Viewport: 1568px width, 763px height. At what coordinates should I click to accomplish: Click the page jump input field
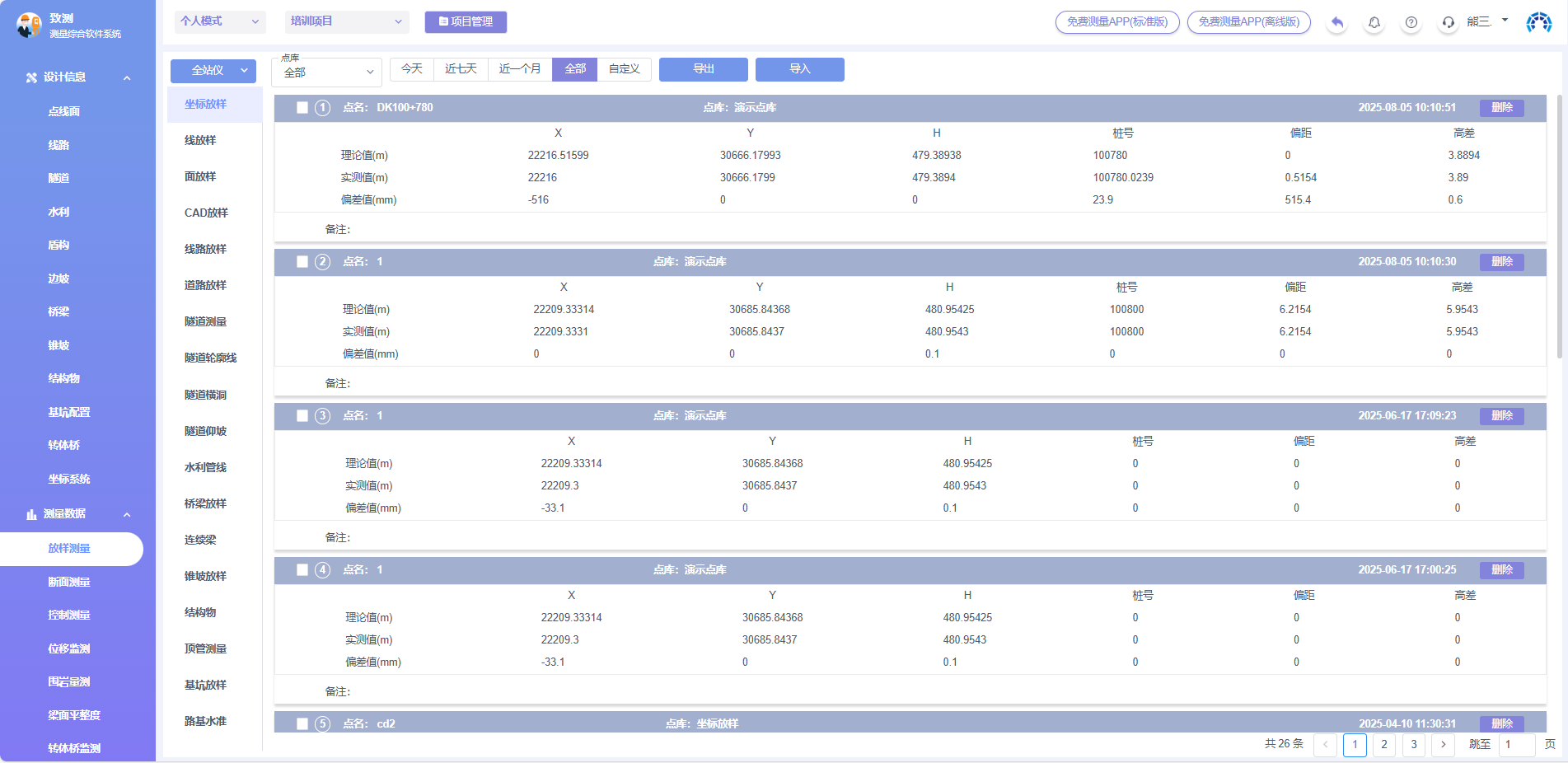pos(1517,744)
